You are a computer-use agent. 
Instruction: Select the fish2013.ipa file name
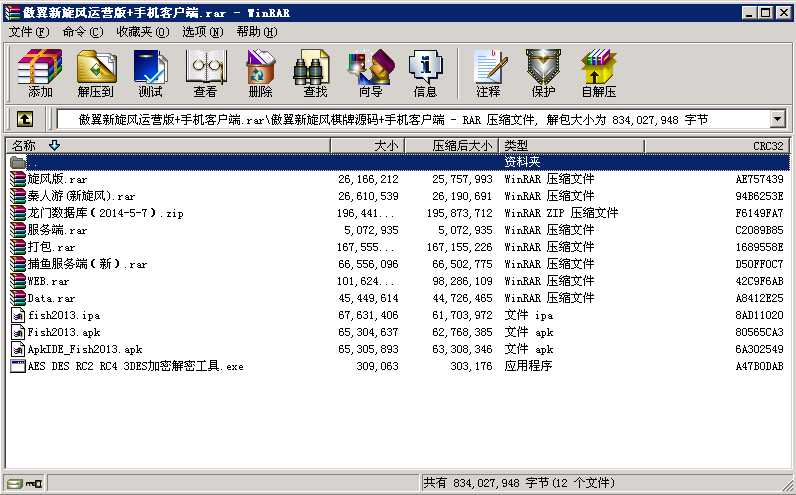64,315
